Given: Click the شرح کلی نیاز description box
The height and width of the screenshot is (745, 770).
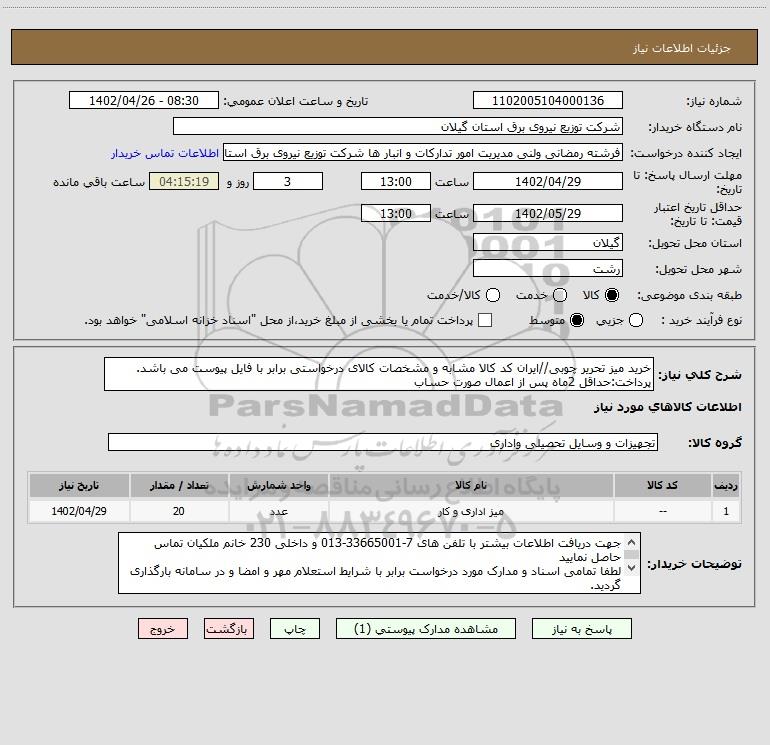Looking at the screenshot, I should (379, 375).
